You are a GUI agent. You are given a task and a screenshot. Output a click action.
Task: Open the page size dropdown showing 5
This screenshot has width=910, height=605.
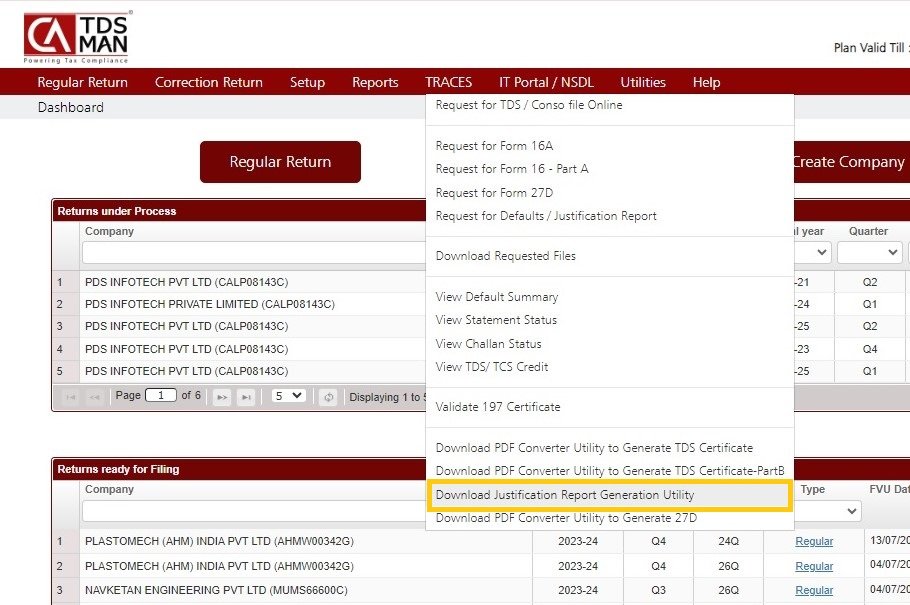click(x=286, y=396)
